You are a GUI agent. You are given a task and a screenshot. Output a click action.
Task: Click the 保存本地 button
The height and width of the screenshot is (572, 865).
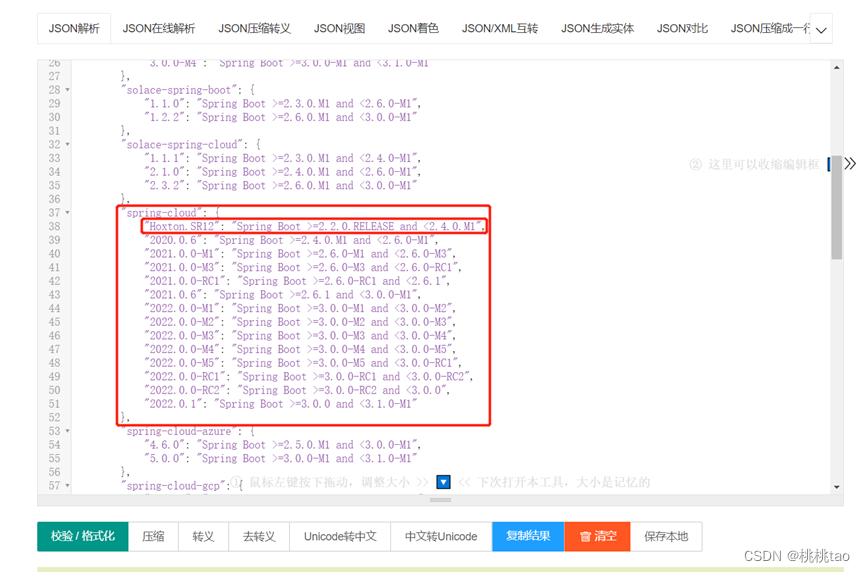[x=666, y=536]
